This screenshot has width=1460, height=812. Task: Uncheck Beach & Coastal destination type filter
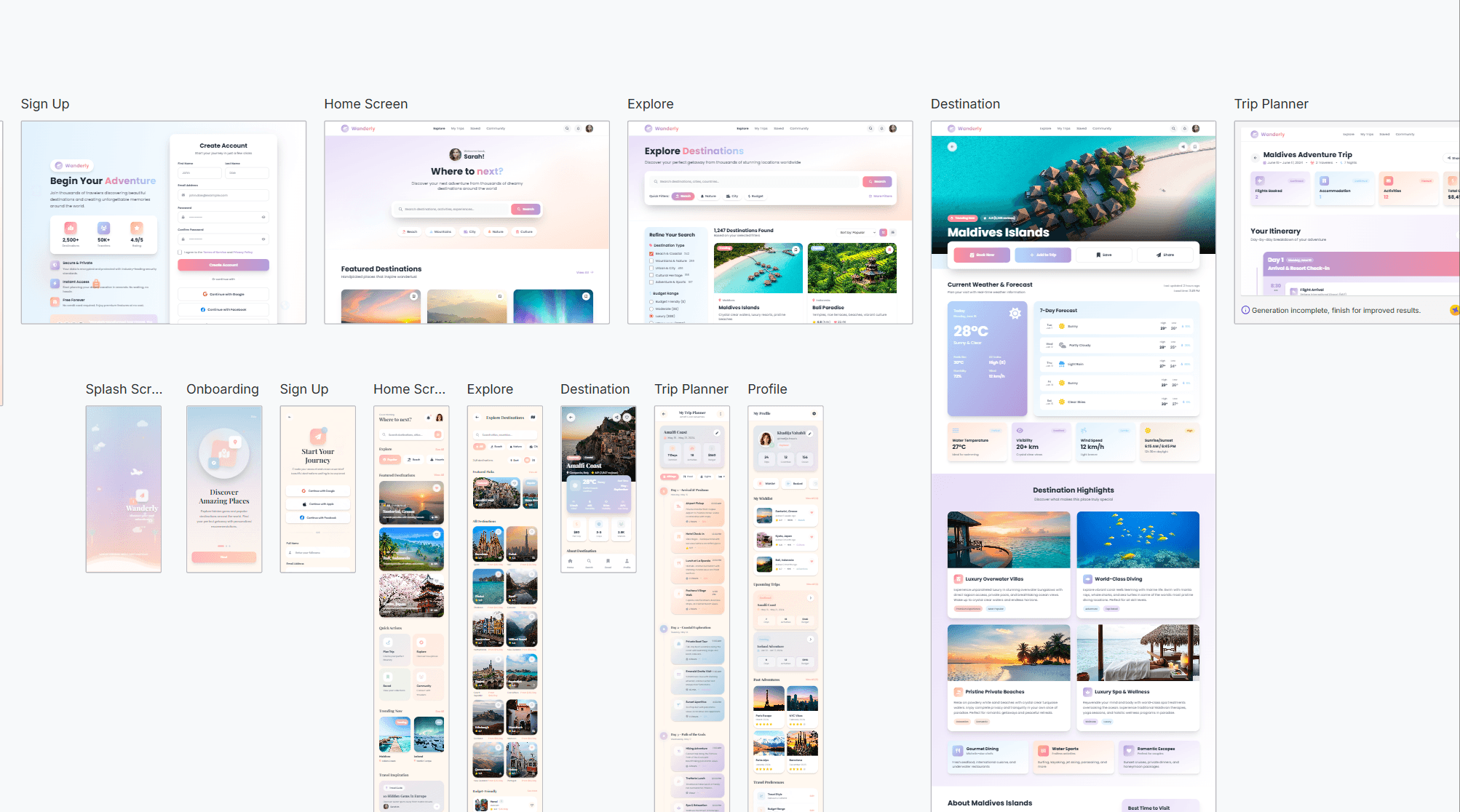[651, 253]
